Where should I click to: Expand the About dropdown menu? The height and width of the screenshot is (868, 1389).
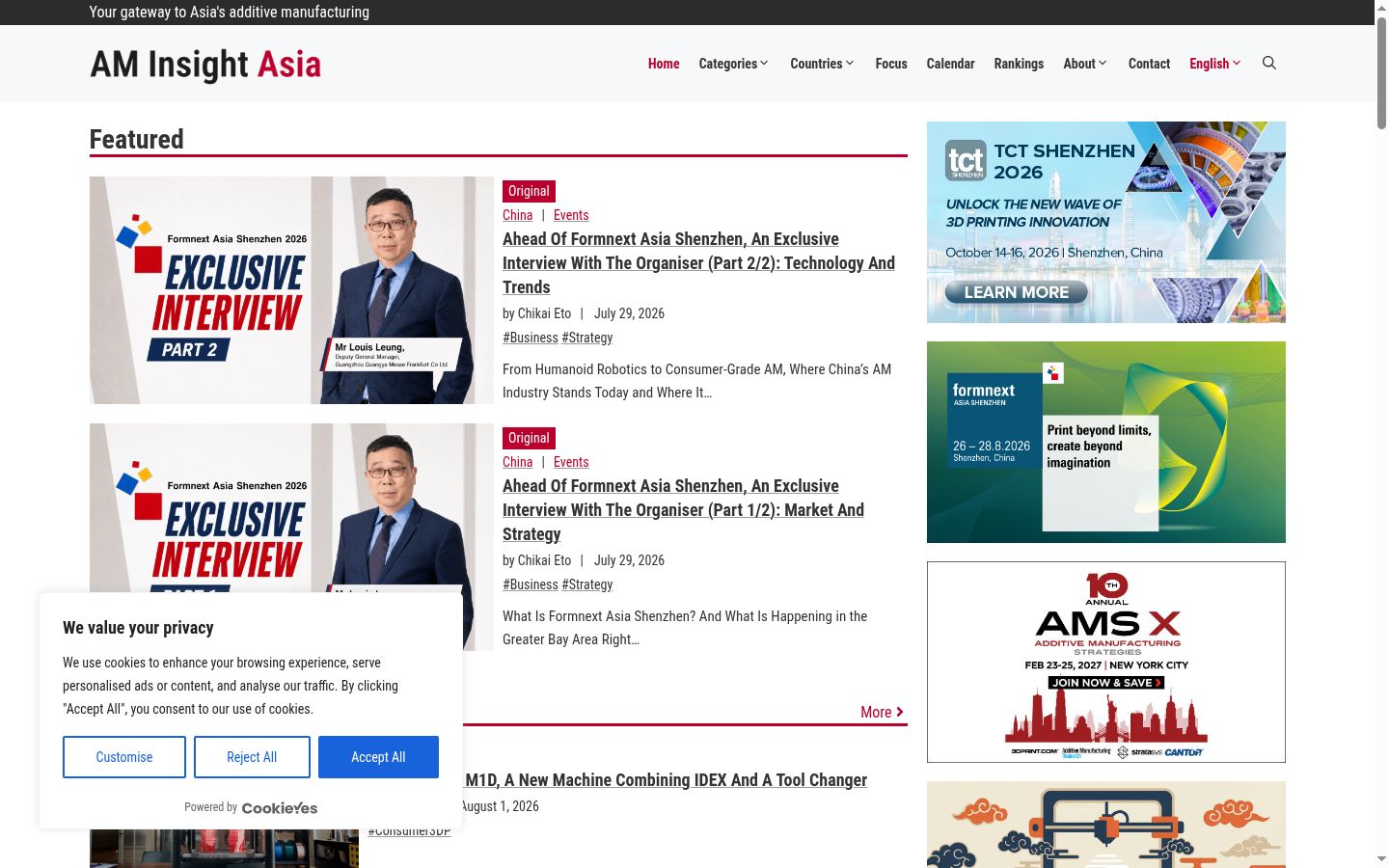1085,64
